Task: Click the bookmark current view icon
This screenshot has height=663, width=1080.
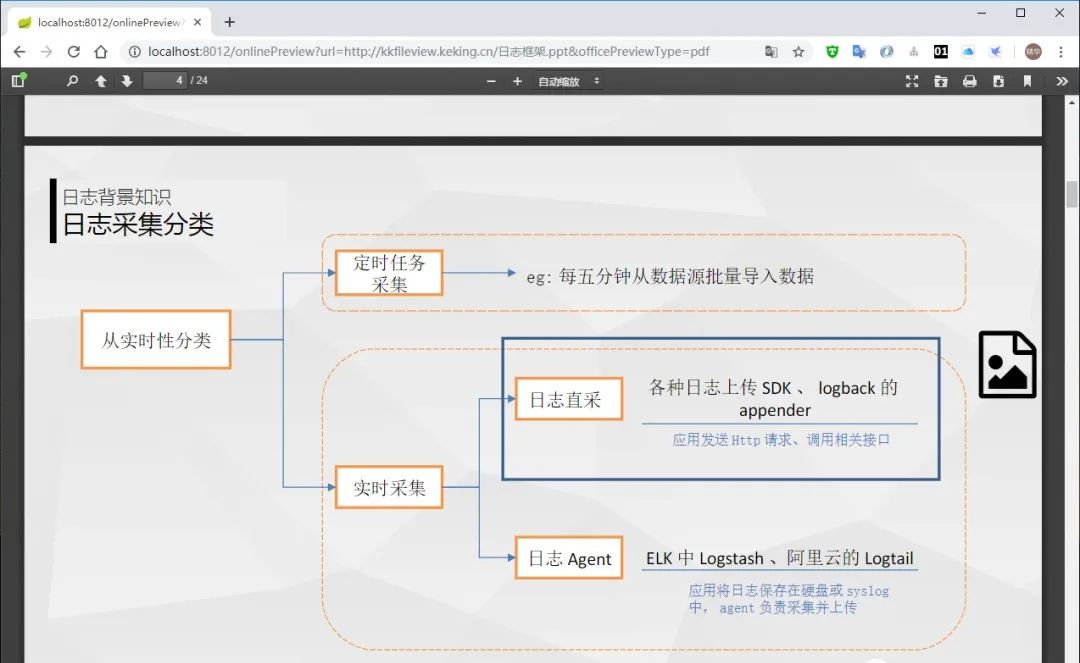Action: click(x=1027, y=81)
